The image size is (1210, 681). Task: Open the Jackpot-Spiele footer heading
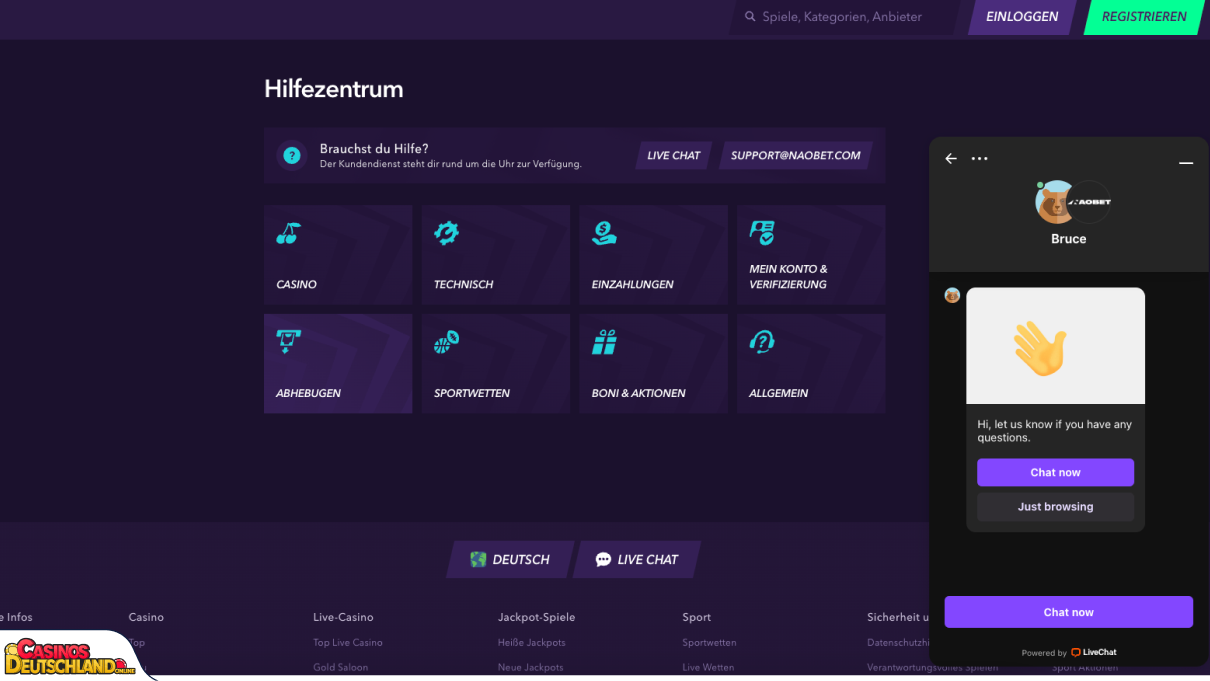click(537, 617)
